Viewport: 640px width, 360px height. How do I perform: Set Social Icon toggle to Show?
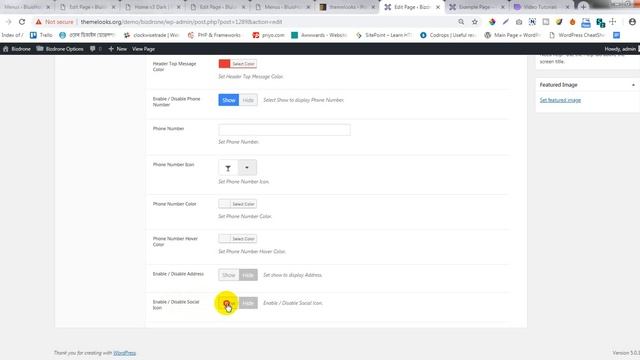(229, 303)
